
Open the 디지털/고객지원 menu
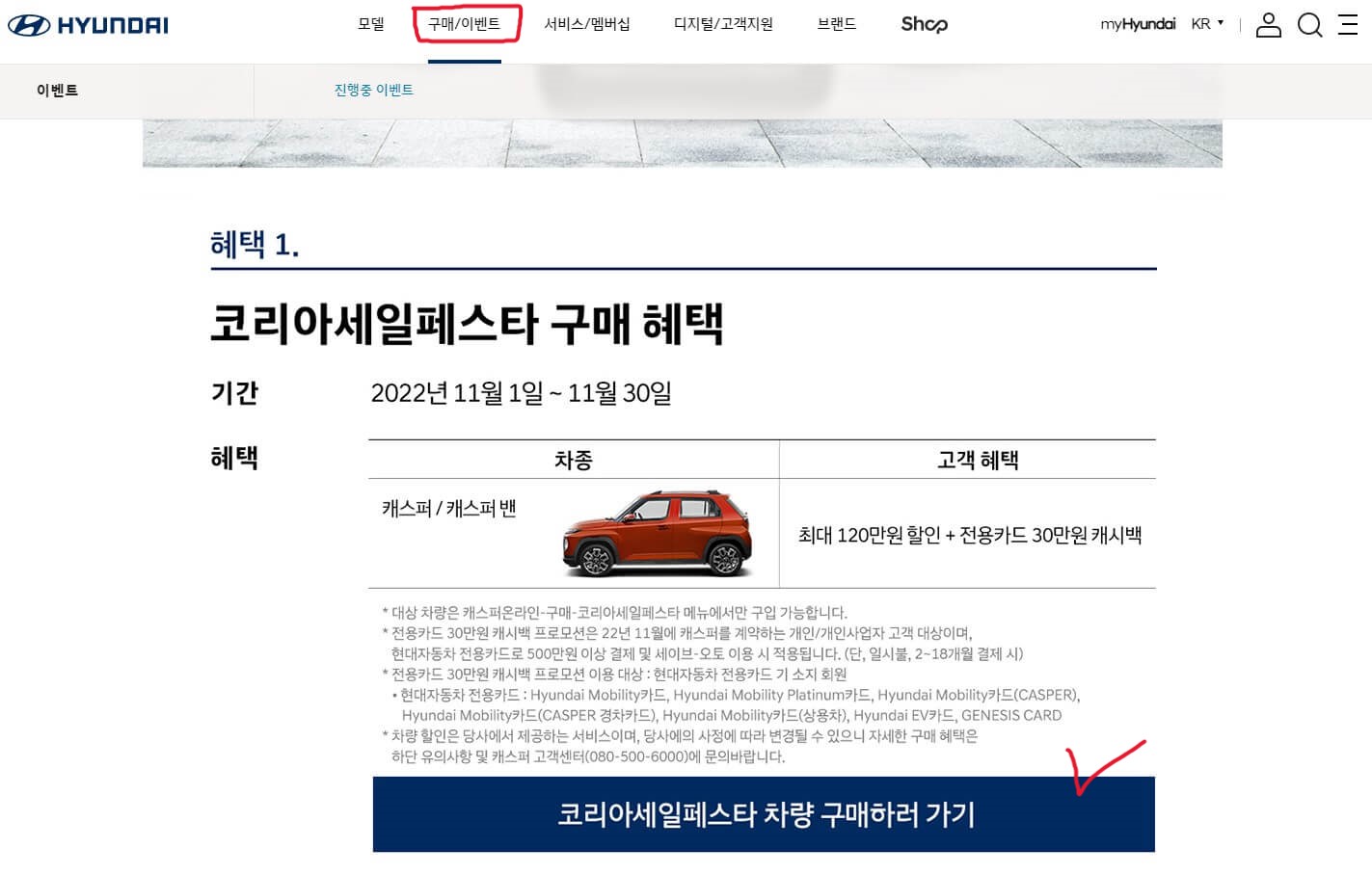click(723, 24)
